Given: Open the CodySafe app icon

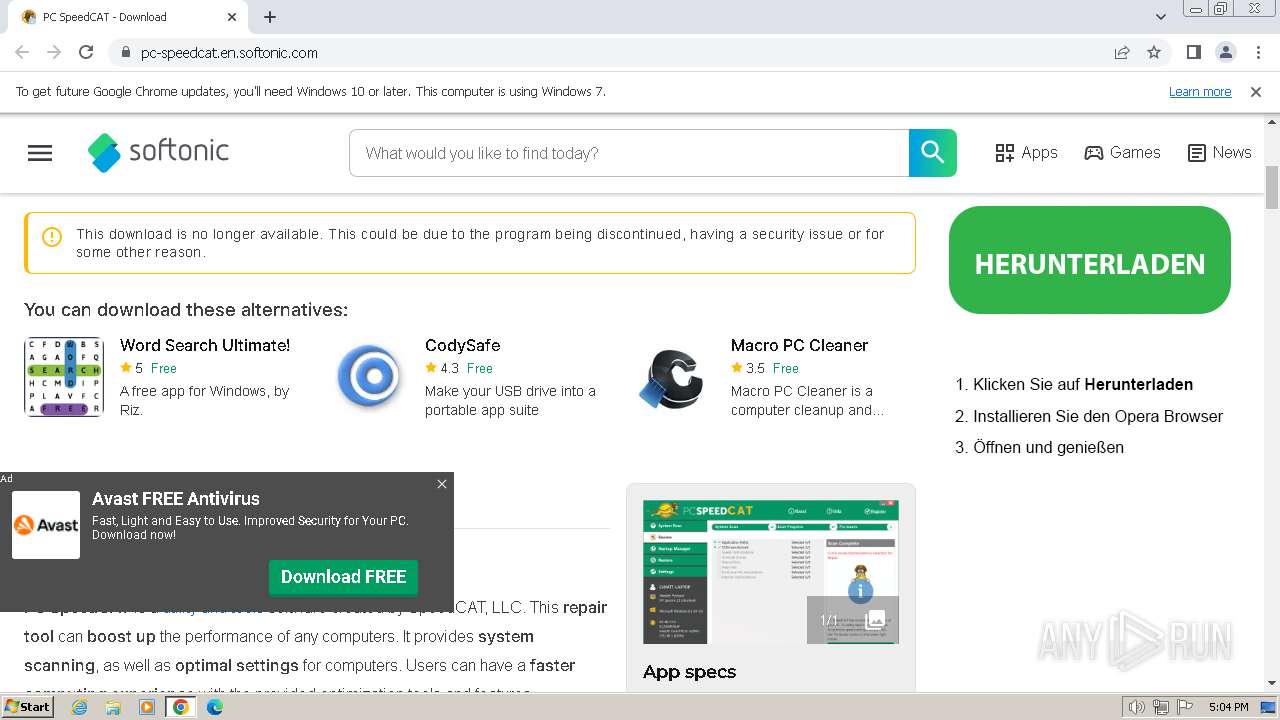Looking at the screenshot, I should tap(369, 377).
